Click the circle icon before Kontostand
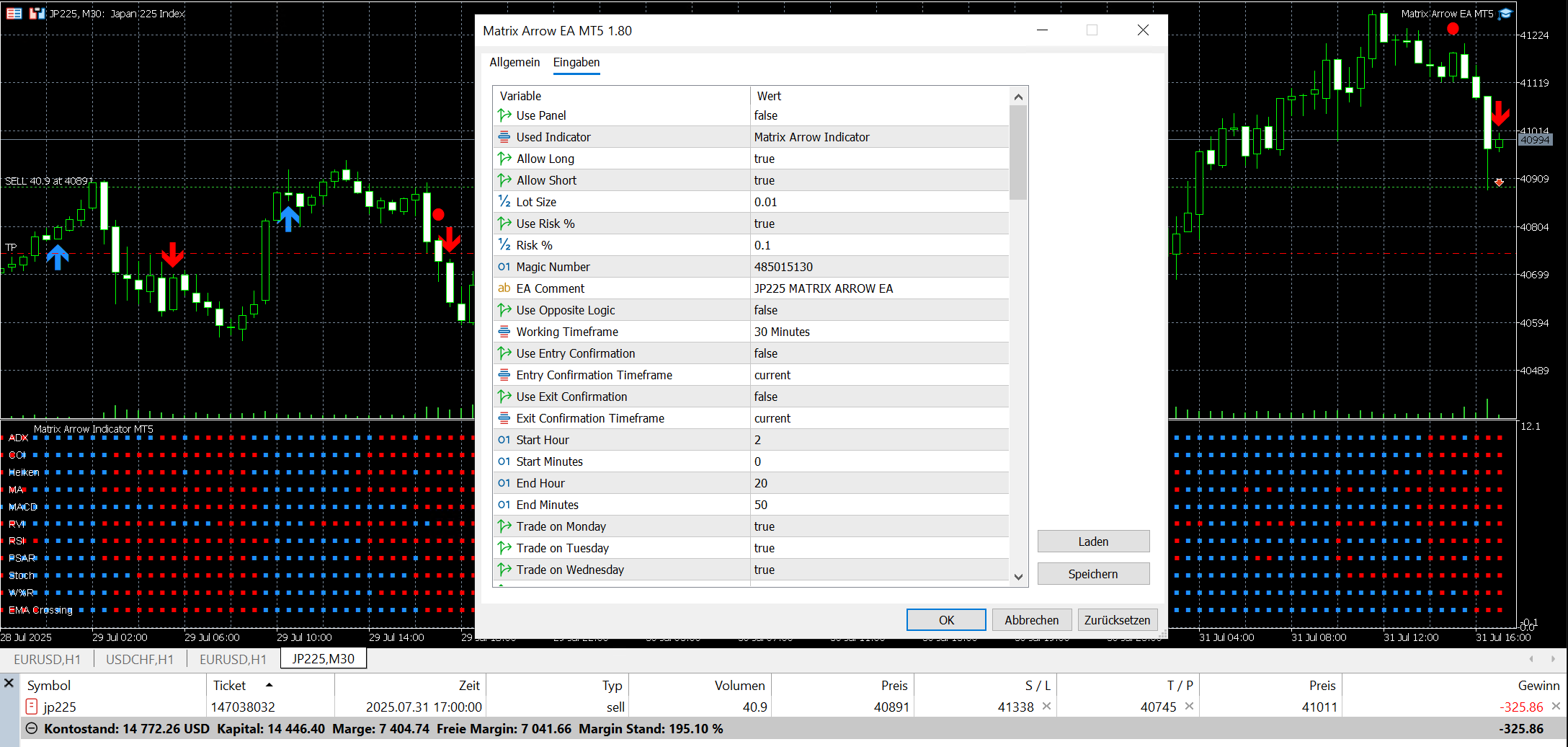The width and height of the screenshot is (1568, 747). (32, 728)
